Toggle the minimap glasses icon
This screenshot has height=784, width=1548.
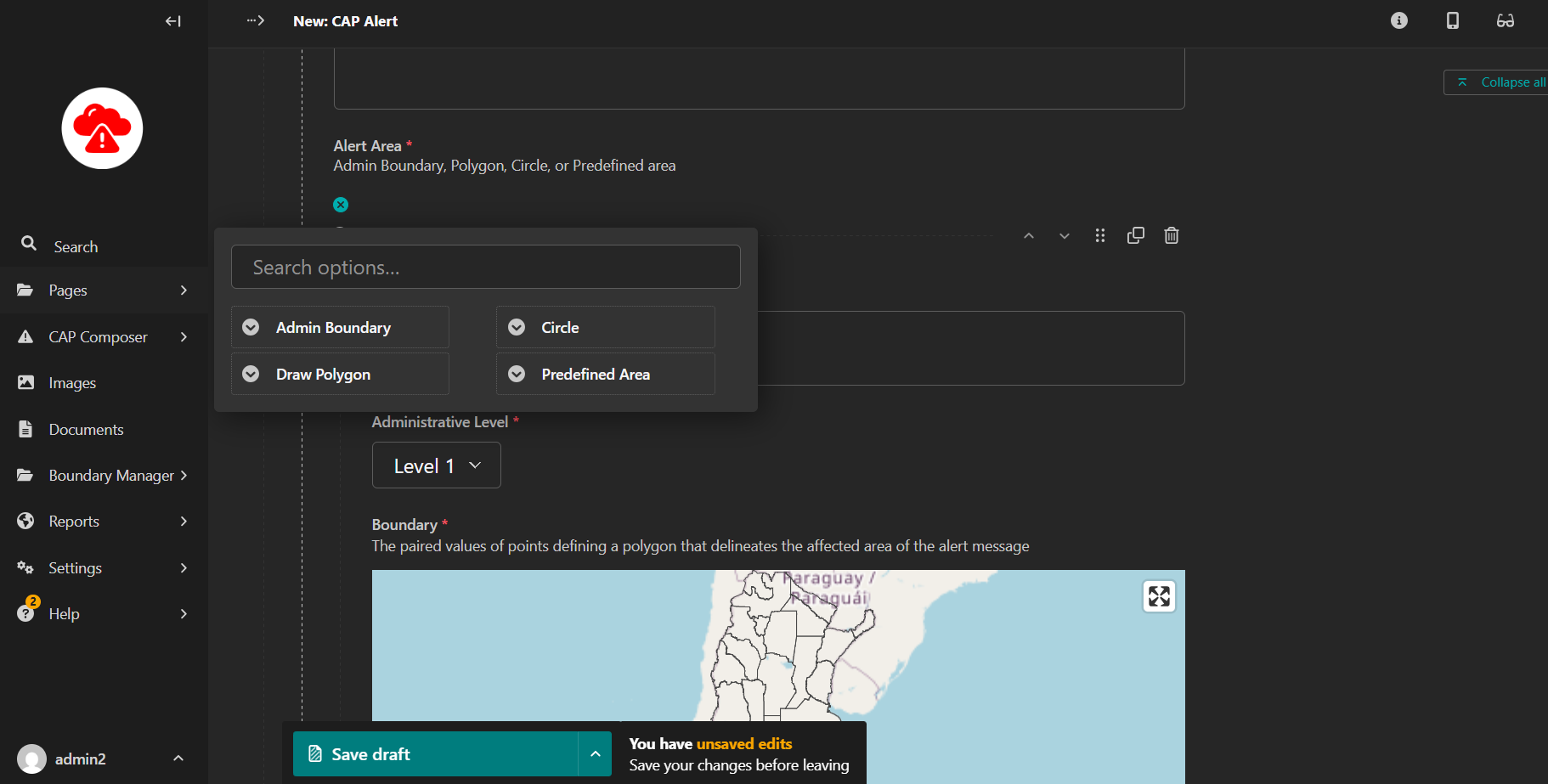(1505, 20)
